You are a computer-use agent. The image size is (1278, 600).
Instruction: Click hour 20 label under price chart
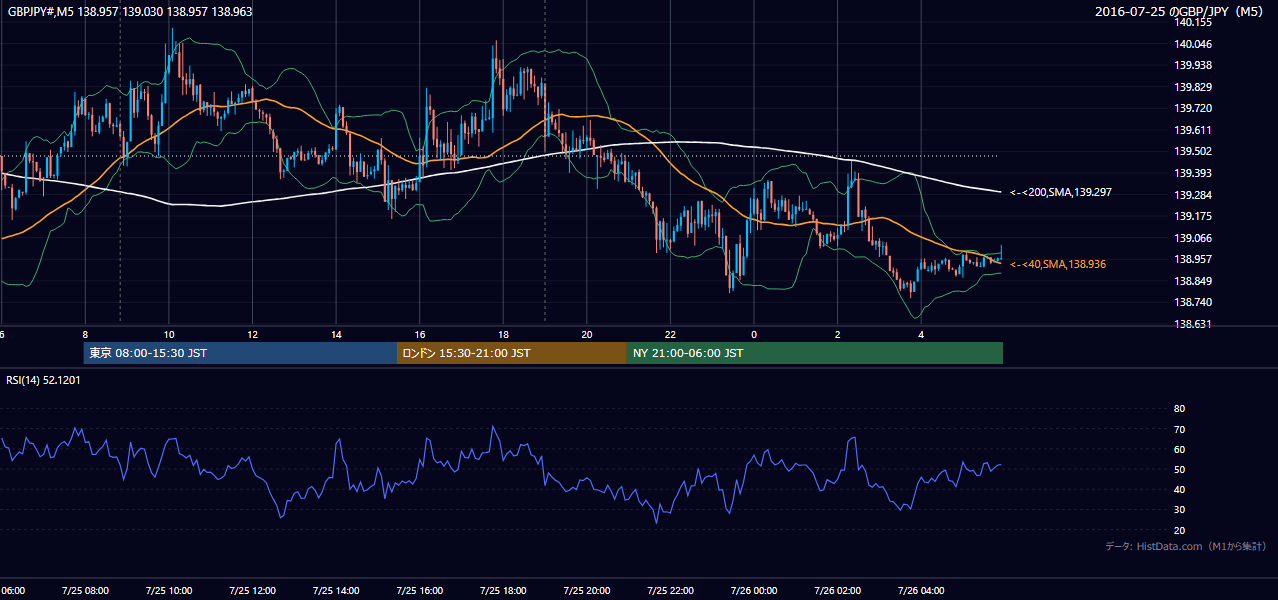pos(587,334)
